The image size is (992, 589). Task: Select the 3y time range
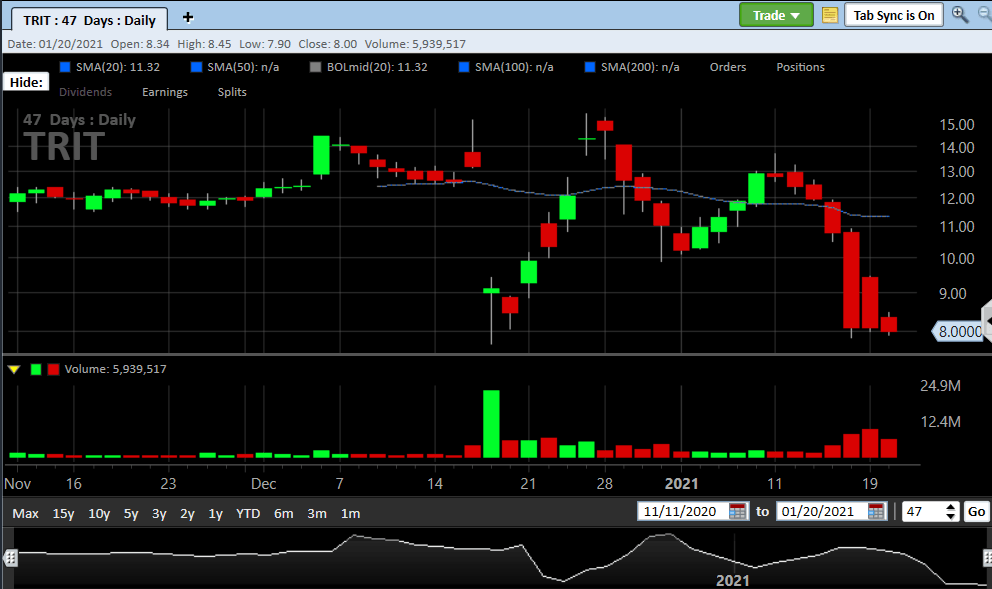pyautogui.click(x=159, y=513)
